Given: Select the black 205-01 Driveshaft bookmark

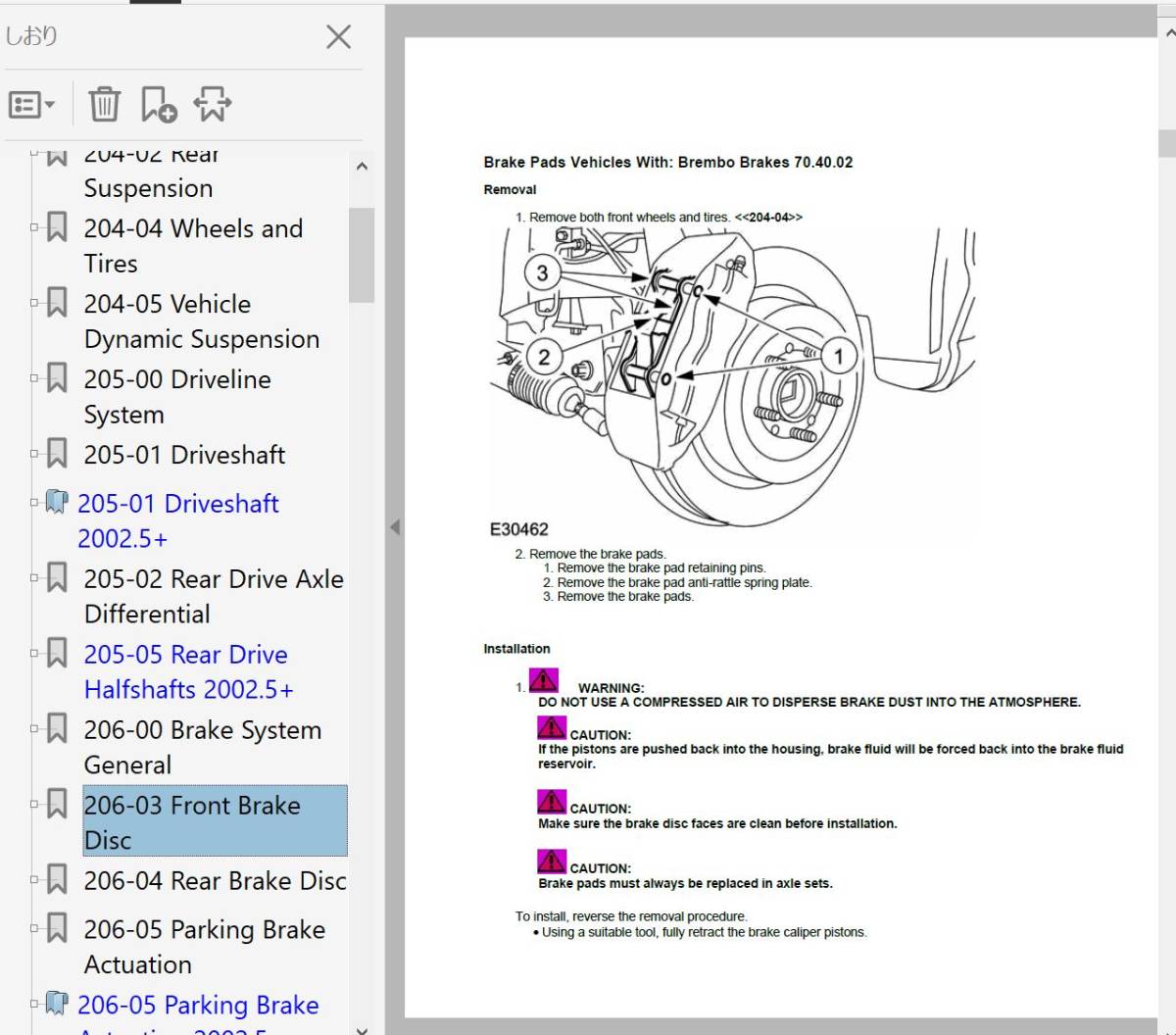Looking at the screenshot, I should pyautogui.click(x=184, y=455).
